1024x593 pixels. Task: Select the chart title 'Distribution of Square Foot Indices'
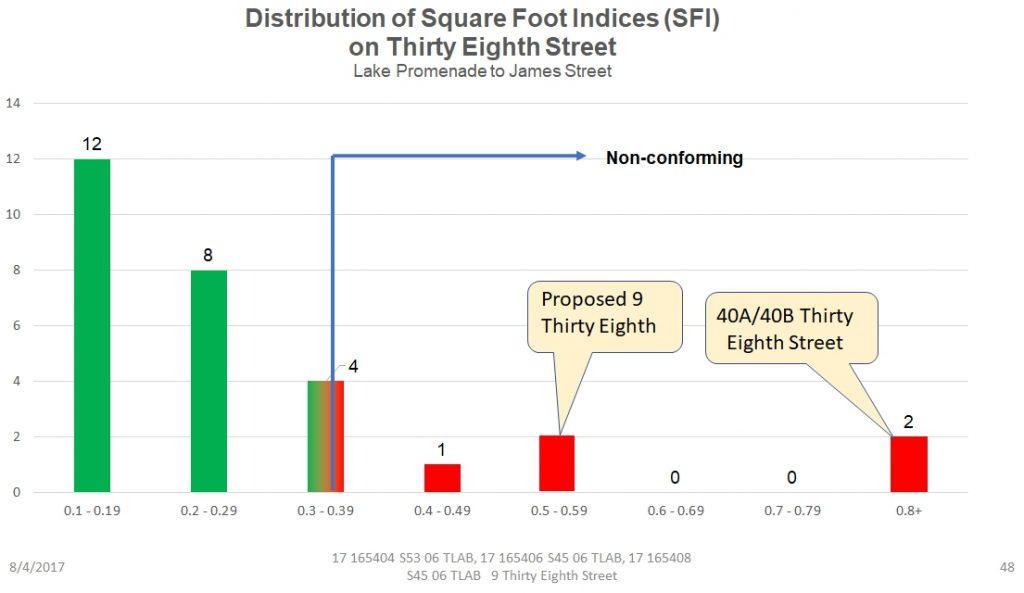(x=483, y=19)
